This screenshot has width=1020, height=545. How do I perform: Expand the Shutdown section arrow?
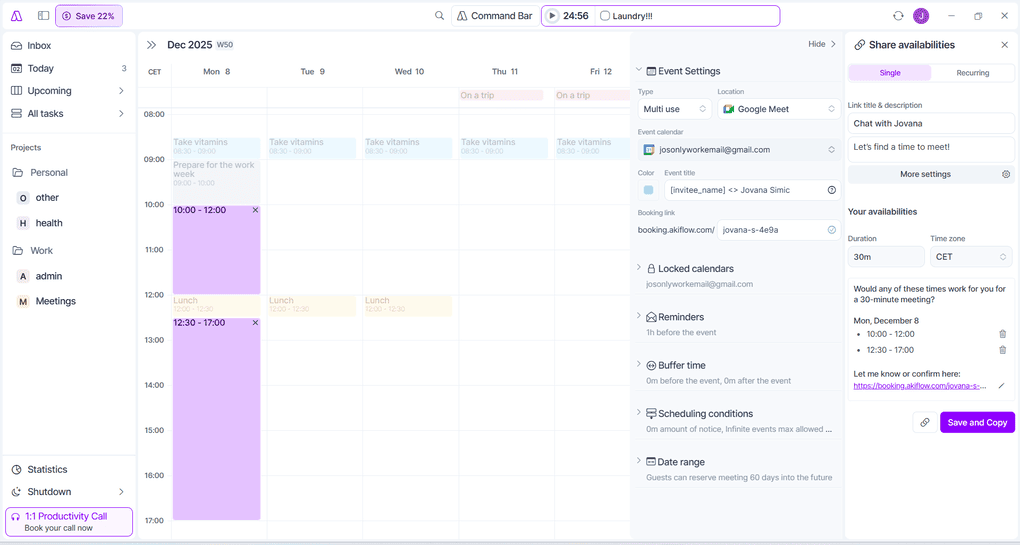pos(121,492)
